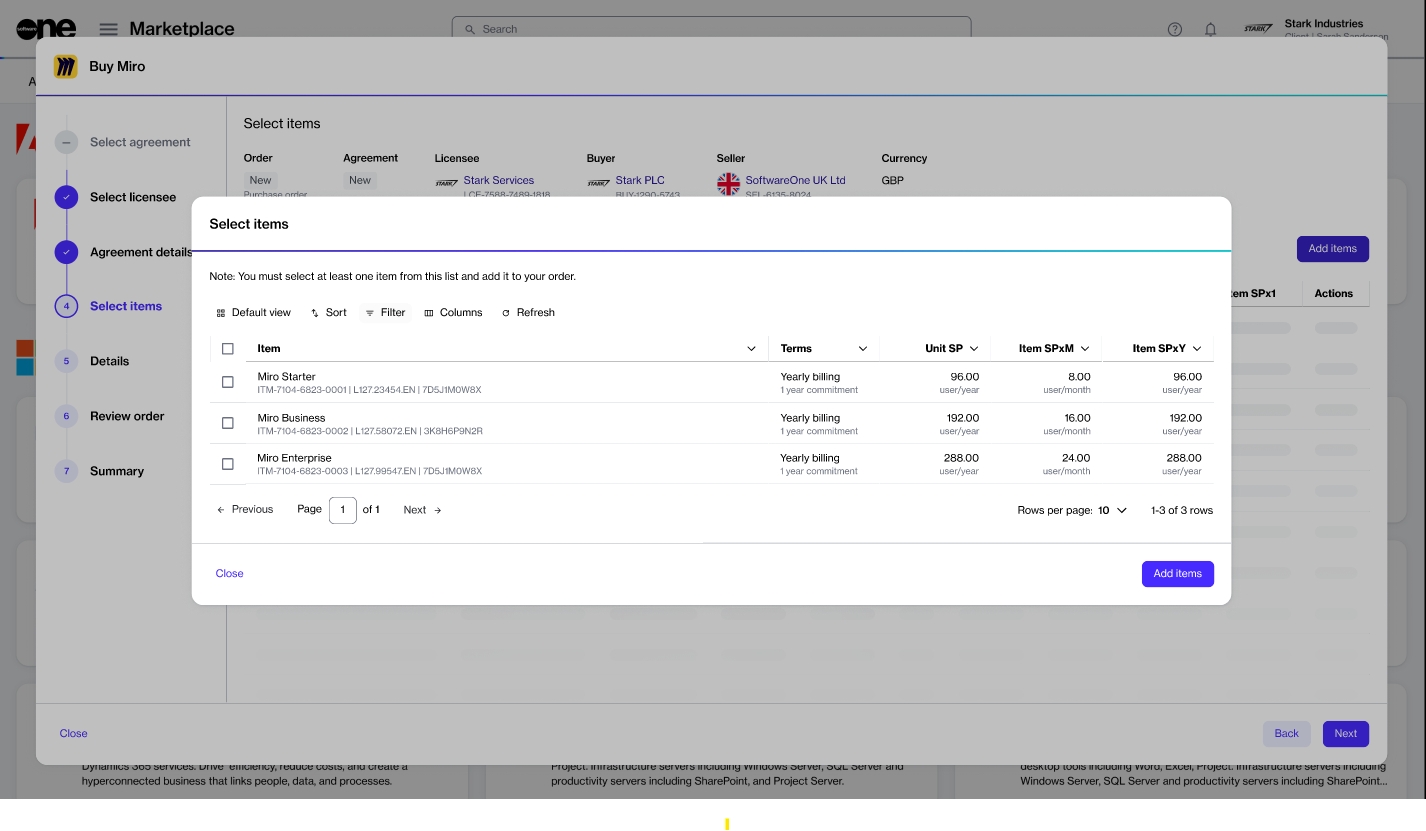Viewport: 1426px width, 831px height.
Task: Click Add items in the dialog footer
Action: click(1177, 574)
